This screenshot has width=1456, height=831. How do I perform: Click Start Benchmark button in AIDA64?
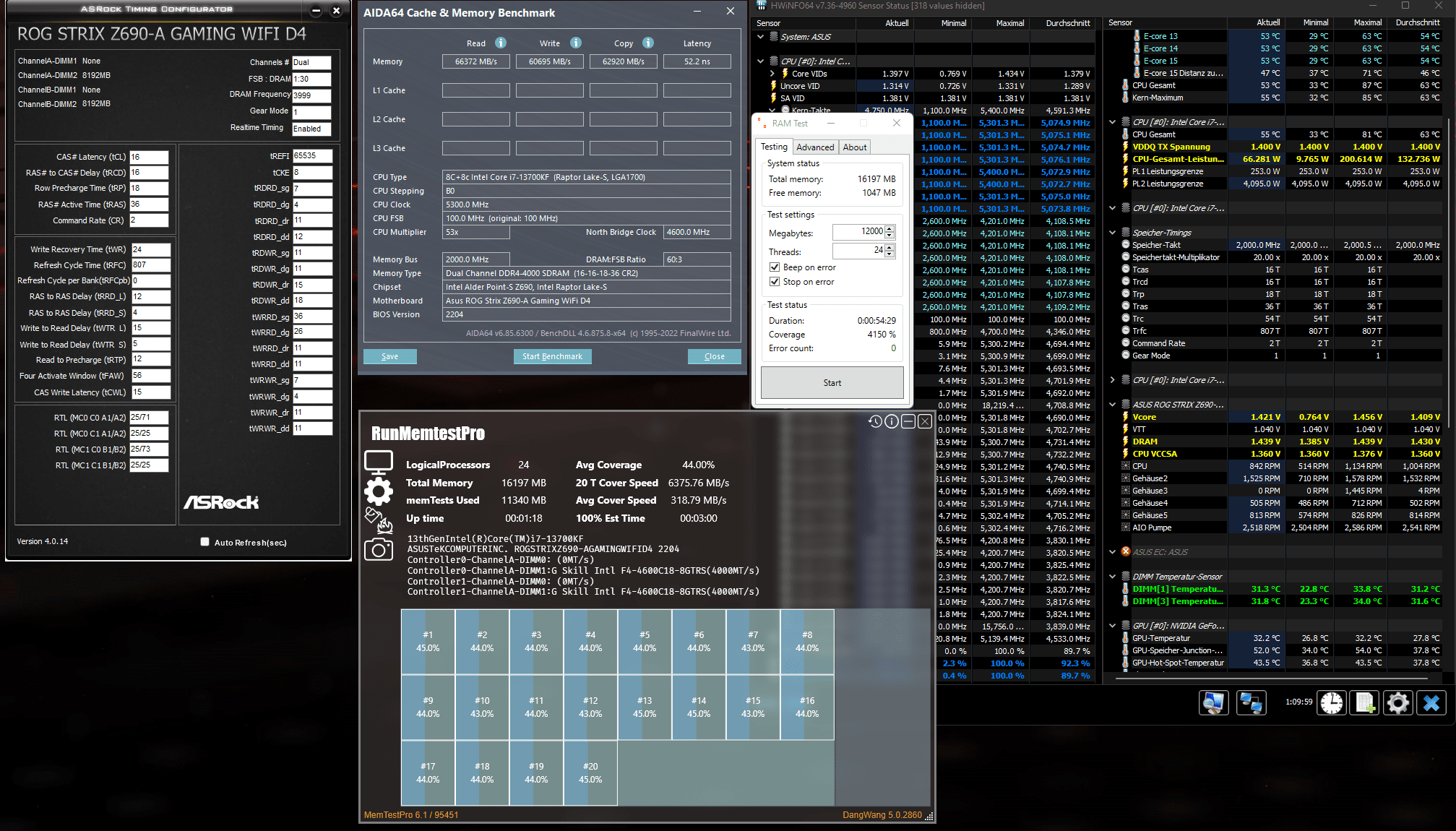[552, 356]
